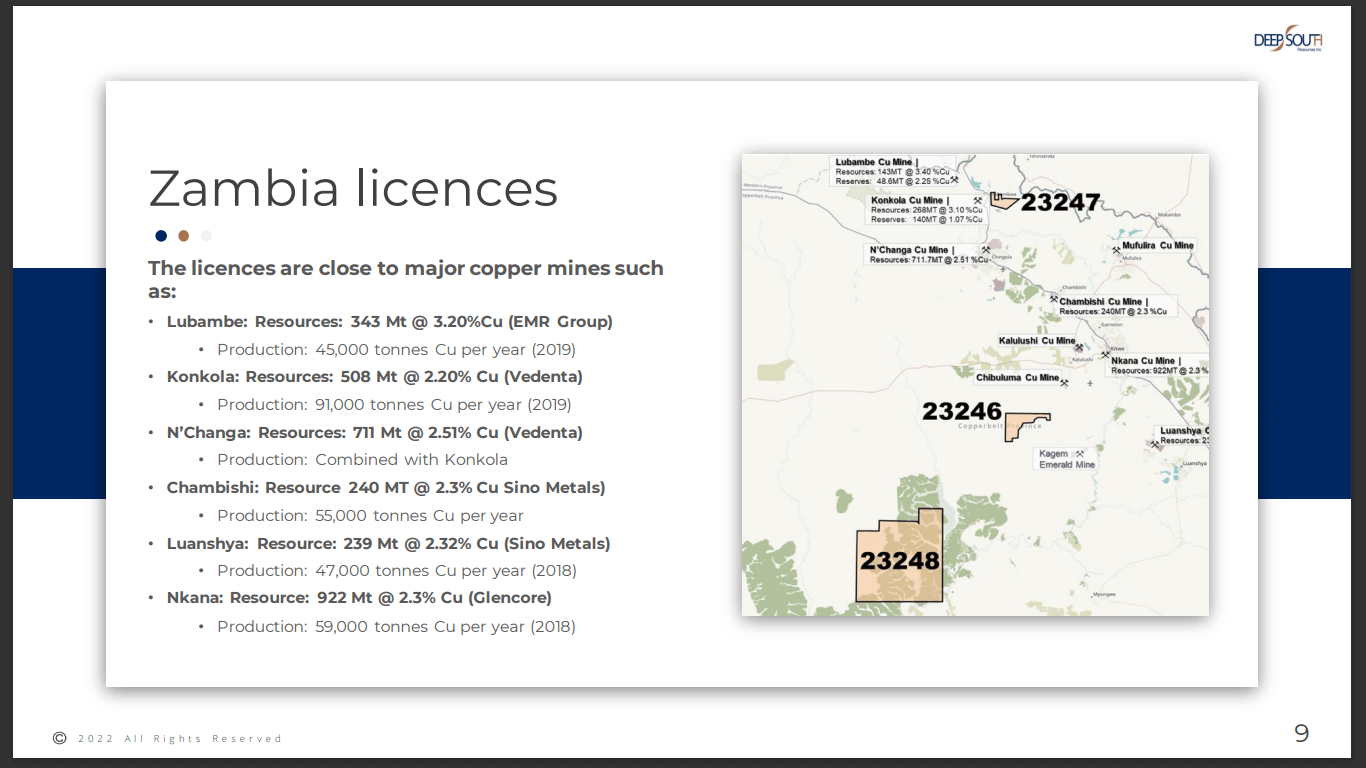Image resolution: width=1366 pixels, height=768 pixels.
Task: Click the Deep South Resources logo
Action: click(x=1289, y=38)
